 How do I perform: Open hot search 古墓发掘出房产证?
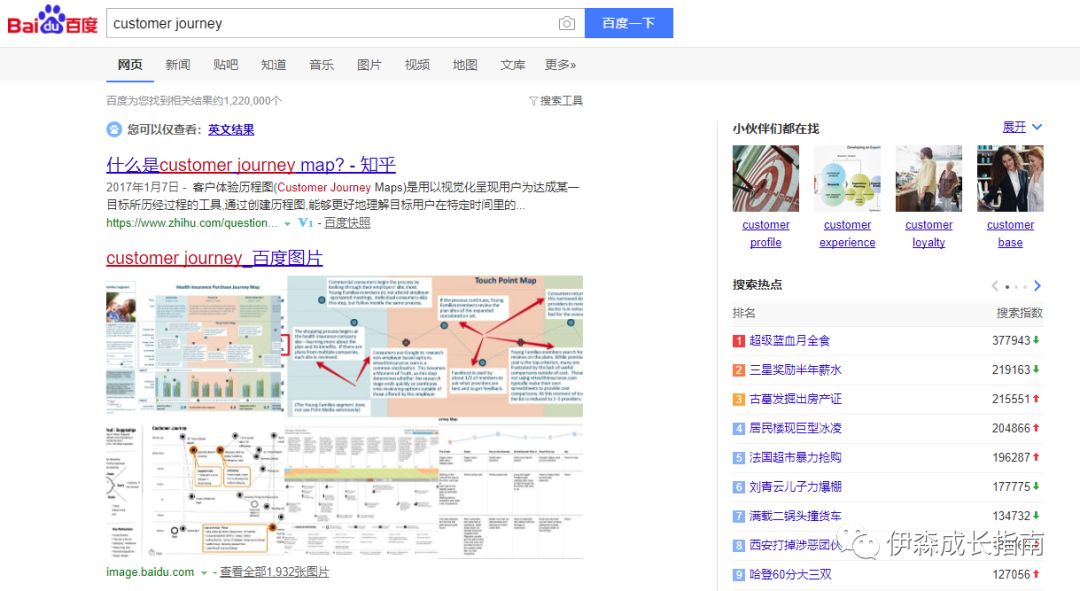click(796, 399)
